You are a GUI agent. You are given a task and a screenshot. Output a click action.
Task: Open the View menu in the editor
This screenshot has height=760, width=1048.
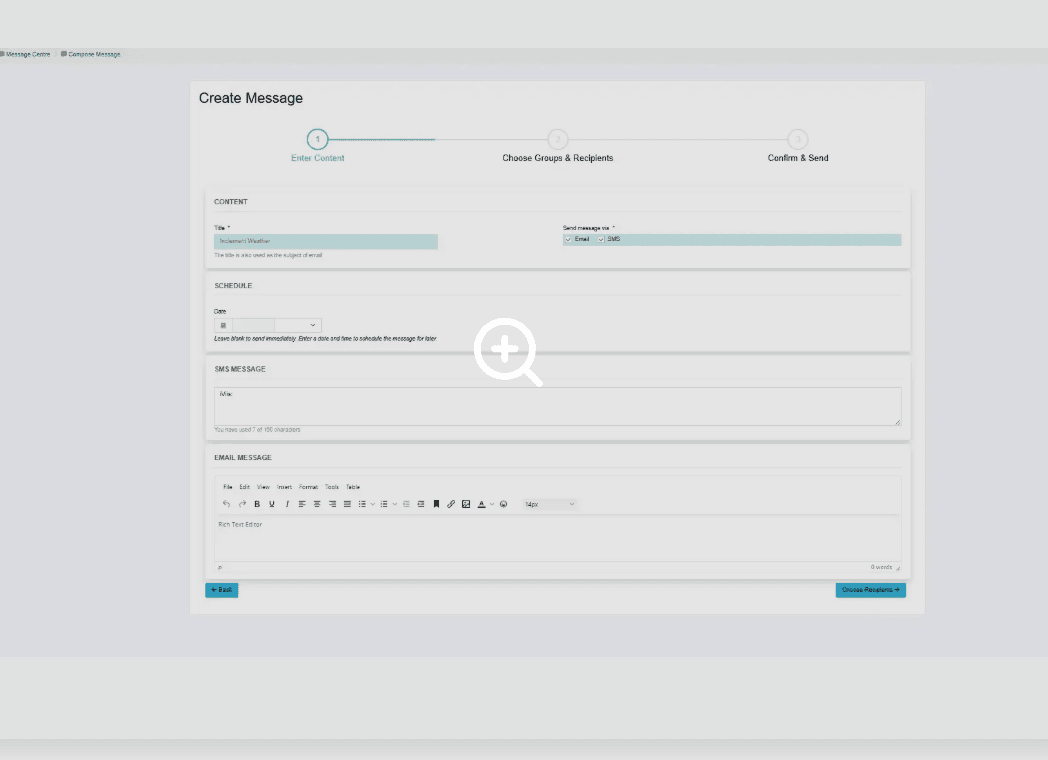click(263, 487)
